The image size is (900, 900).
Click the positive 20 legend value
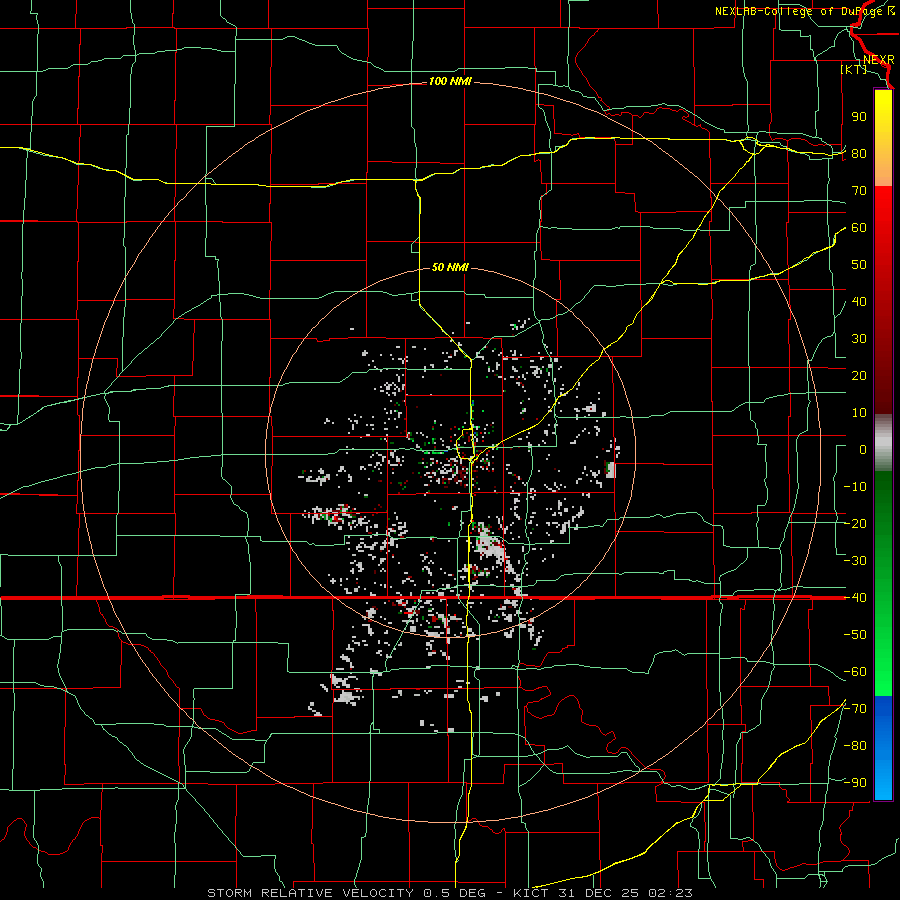[859, 376]
